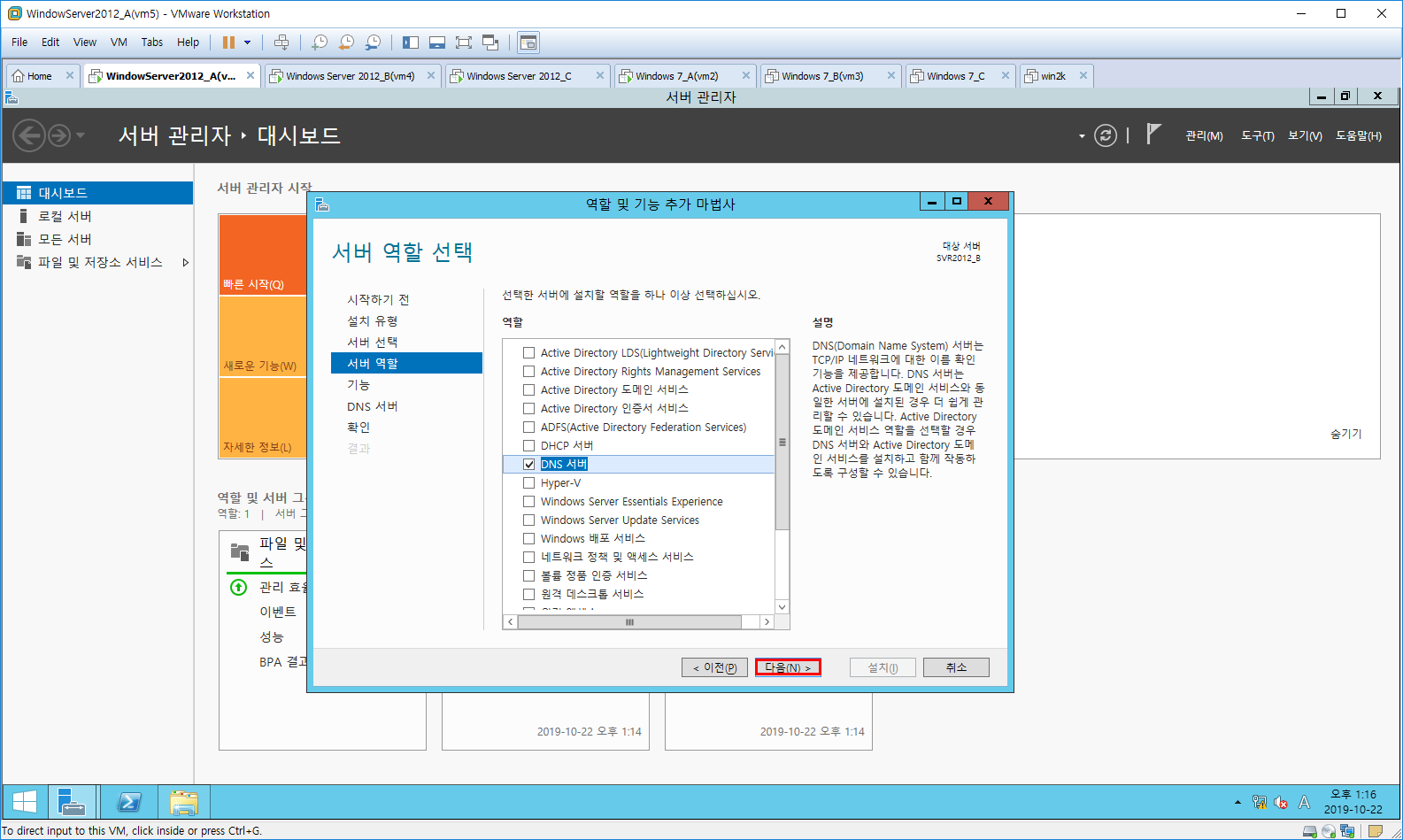
Task: Open the power options dropdown arrow
Action: 248,42
